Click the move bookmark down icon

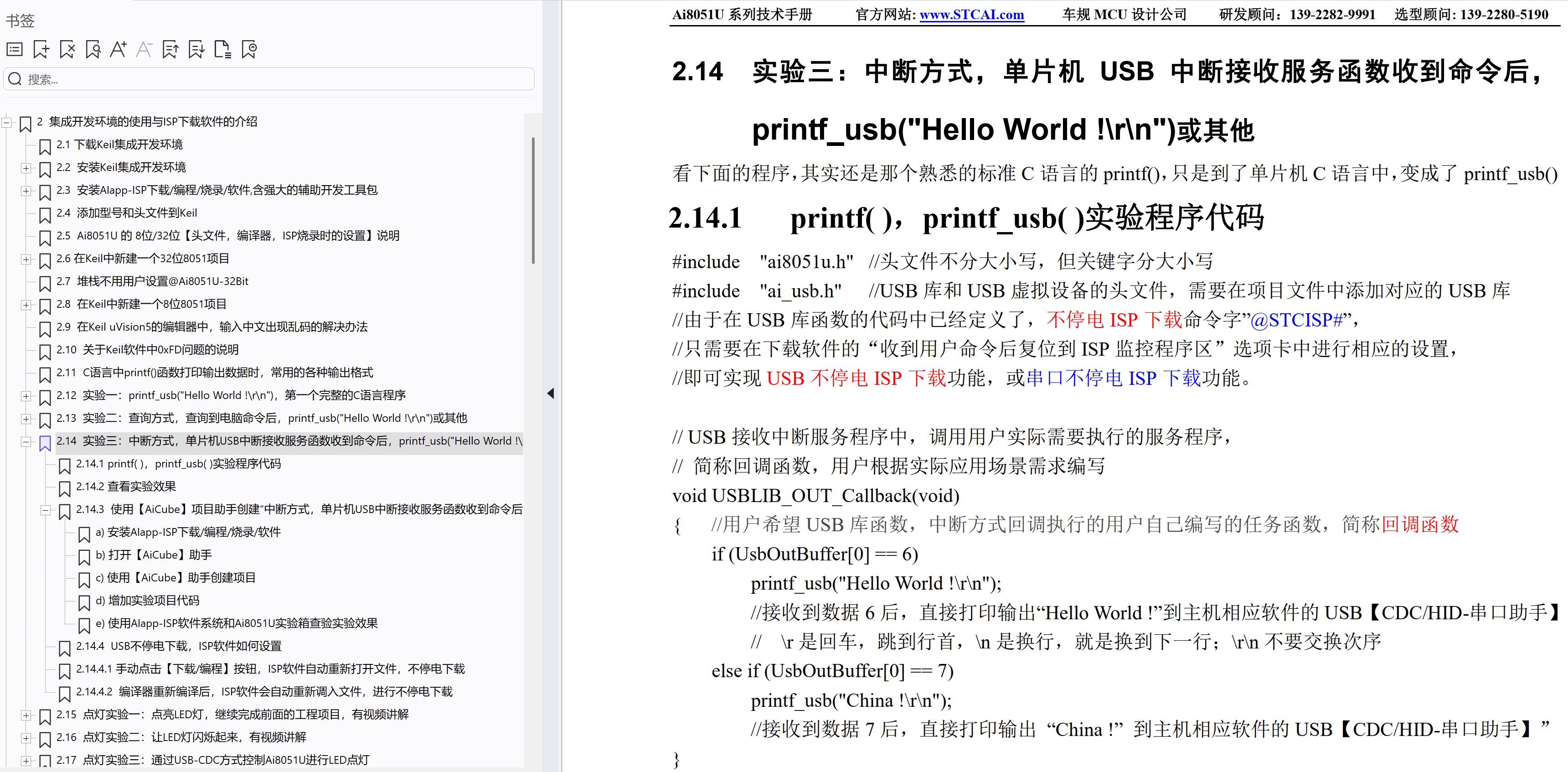[x=196, y=49]
